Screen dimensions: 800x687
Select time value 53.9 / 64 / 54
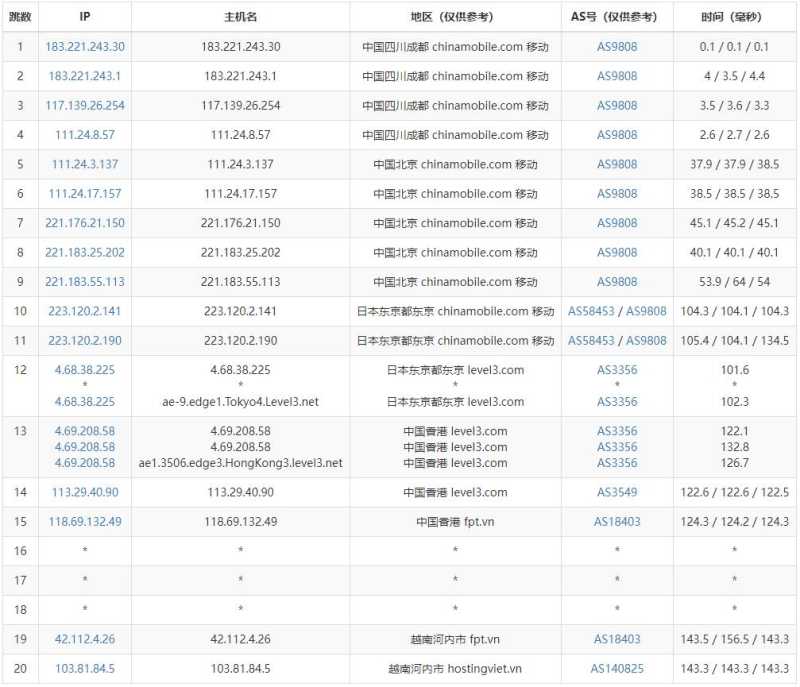pyautogui.click(x=734, y=282)
